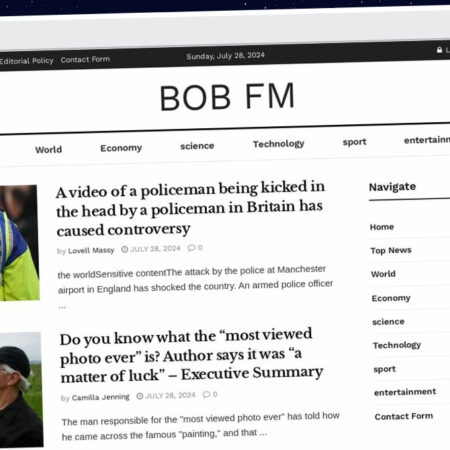Open Contact Form in top bar
This screenshot has width=450, height=450.
click(85, 59)
